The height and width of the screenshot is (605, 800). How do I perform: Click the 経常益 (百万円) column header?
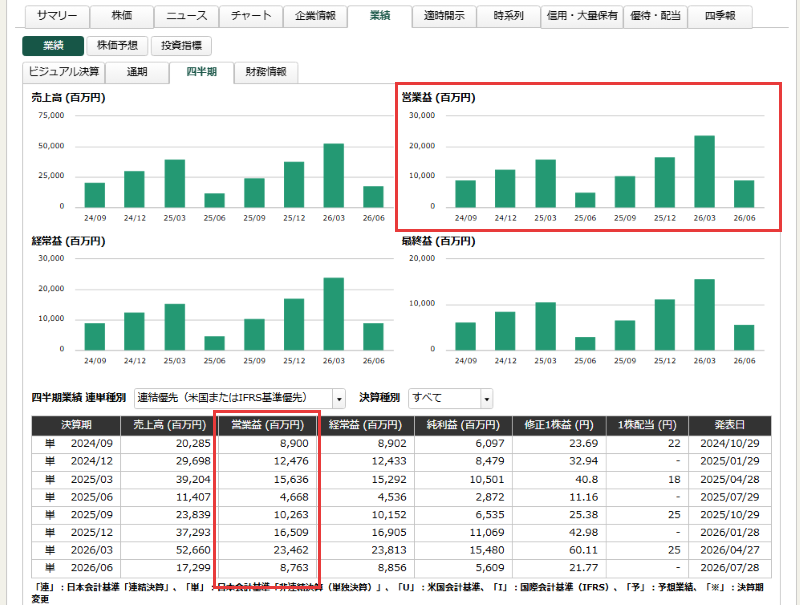[365, 425]
